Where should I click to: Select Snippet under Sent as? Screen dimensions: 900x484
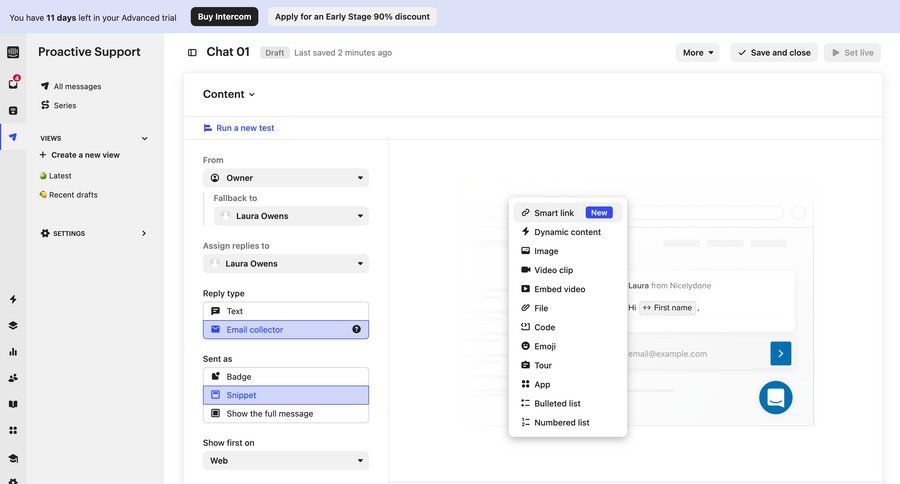[286, 395]
